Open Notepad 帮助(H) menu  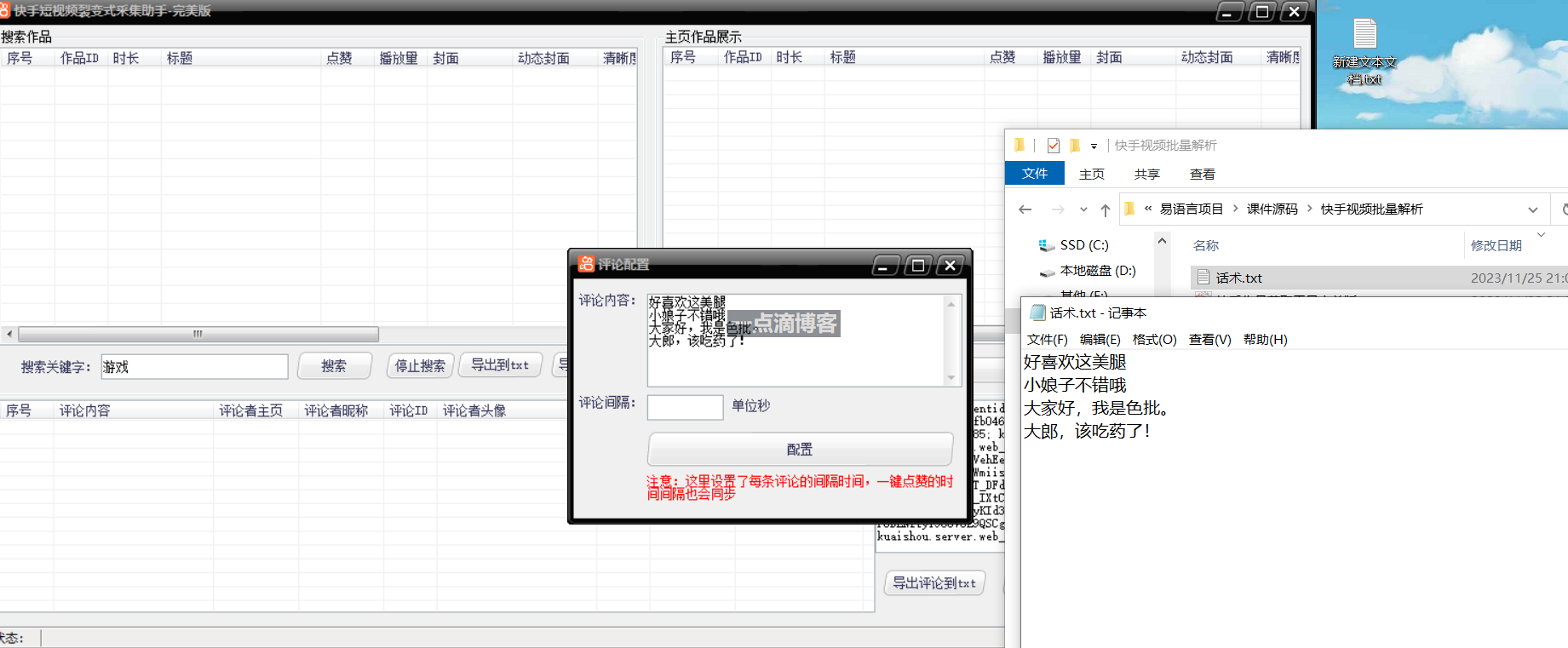pos(1266,339)
